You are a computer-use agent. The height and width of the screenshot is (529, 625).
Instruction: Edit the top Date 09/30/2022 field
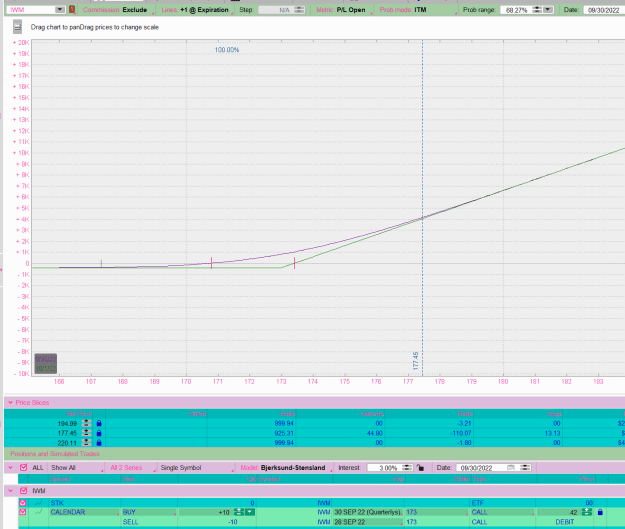603,10
